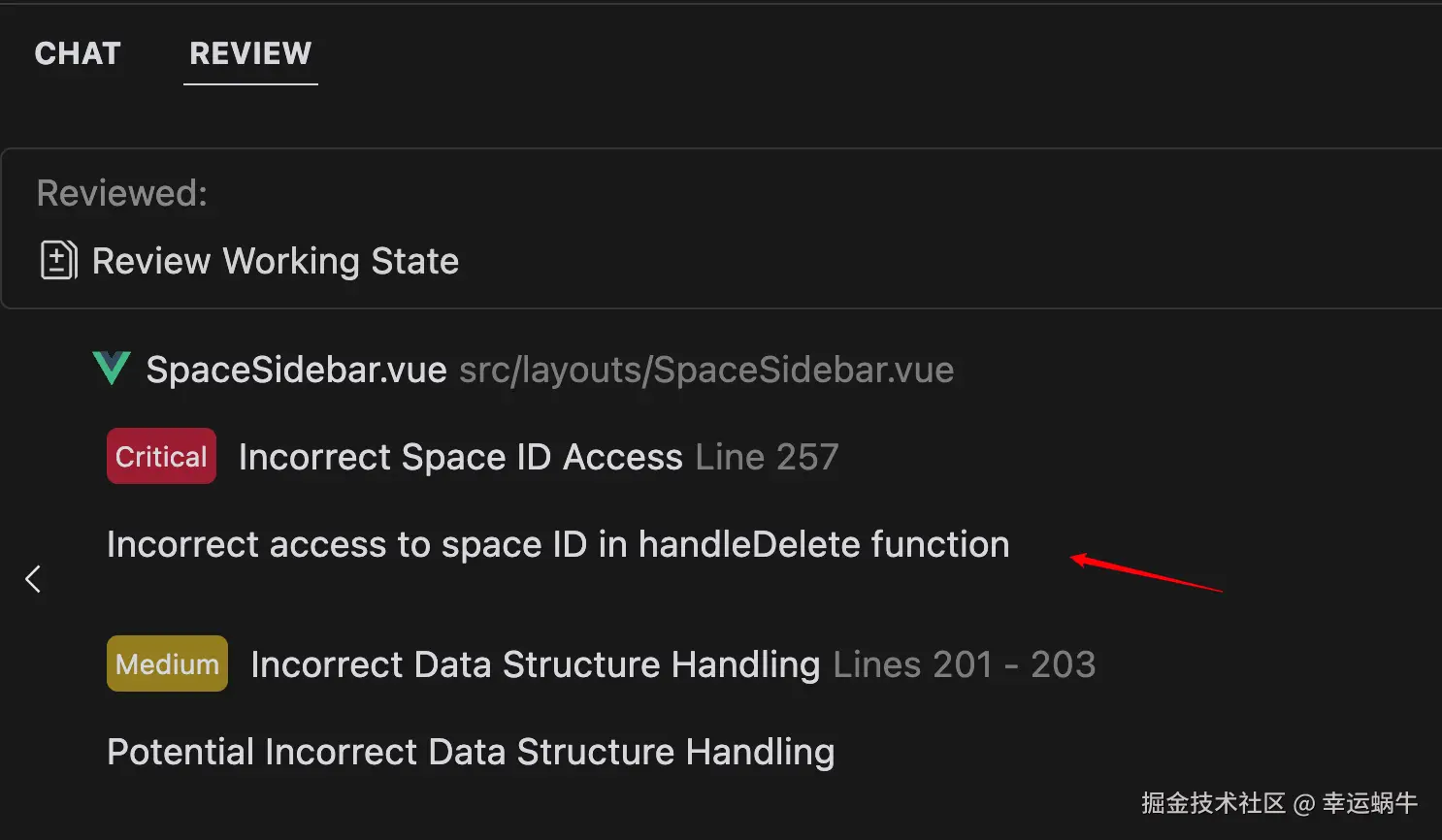
Task: Open the Incorrect Space ID Access issue
Action: tap(460, 457)
